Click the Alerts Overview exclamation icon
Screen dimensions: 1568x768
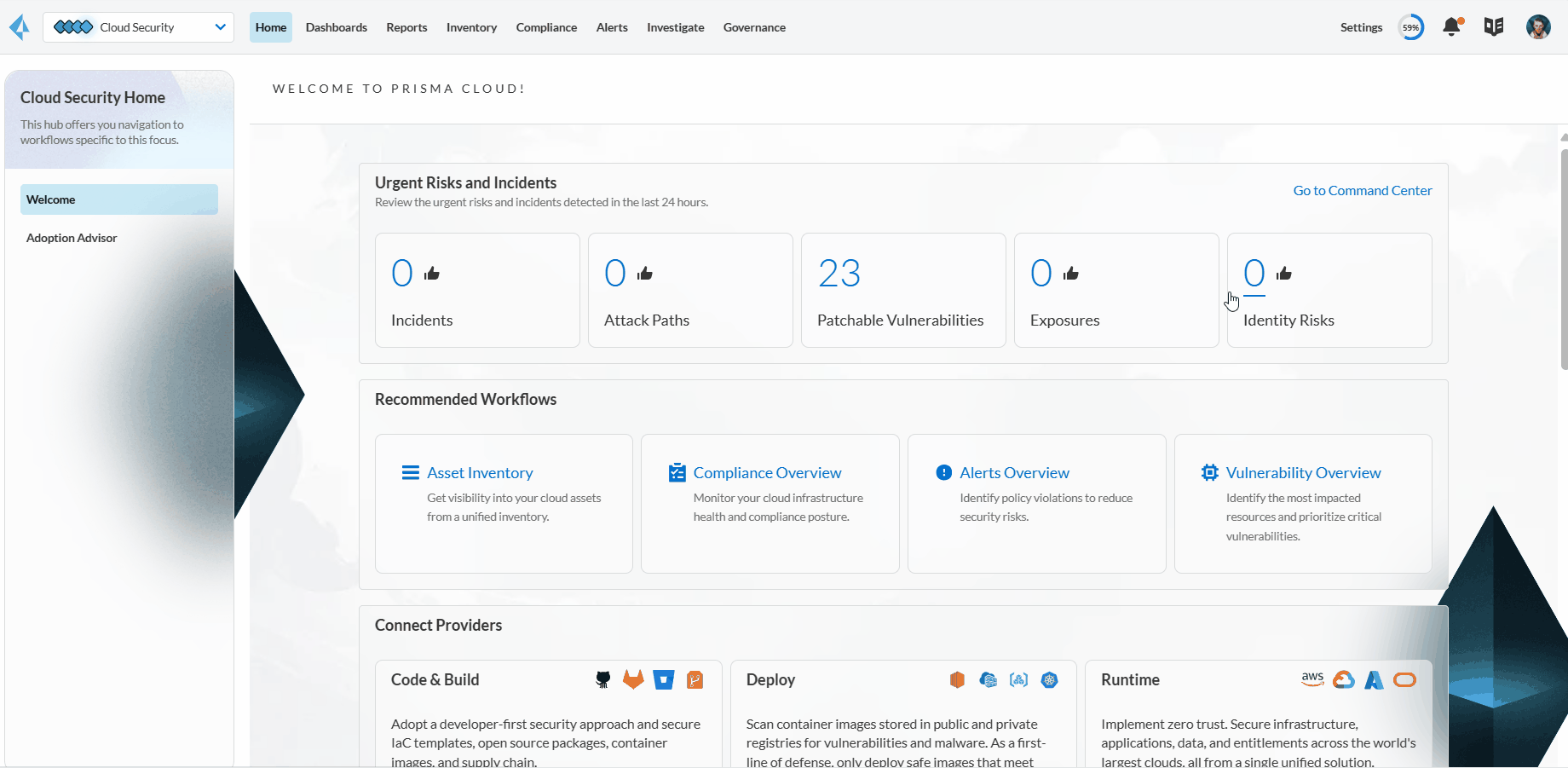tap(944, 472)
